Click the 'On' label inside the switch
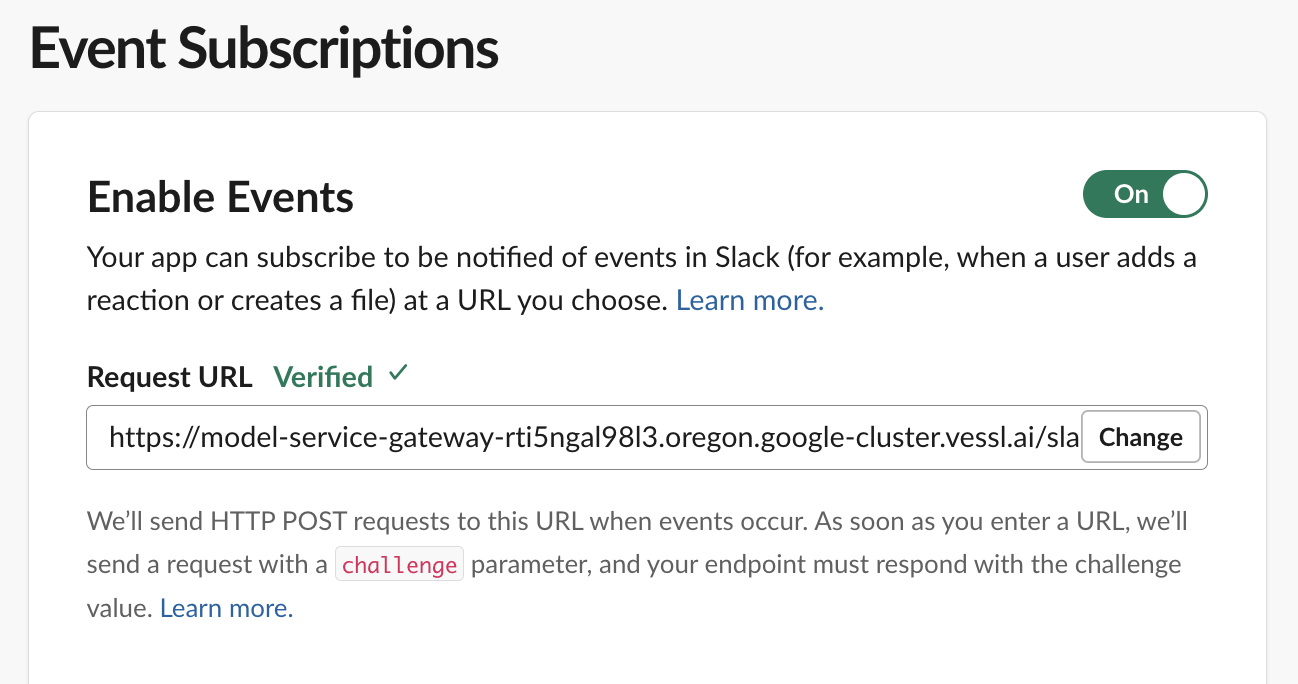Screen dimensions: 1298x684 [1130, 194]
